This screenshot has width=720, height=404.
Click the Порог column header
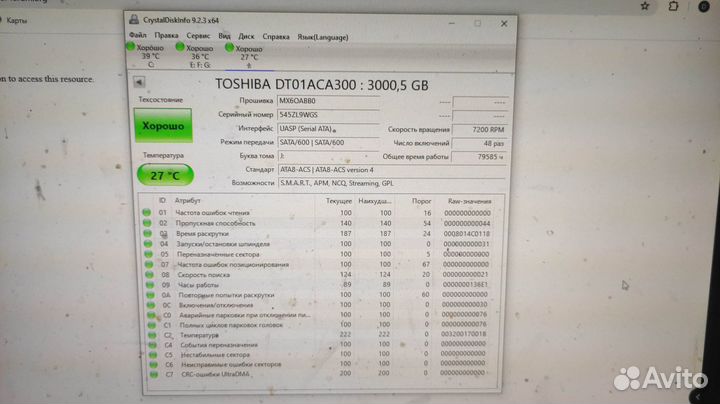pyautogui.click(x=421, y=201)
